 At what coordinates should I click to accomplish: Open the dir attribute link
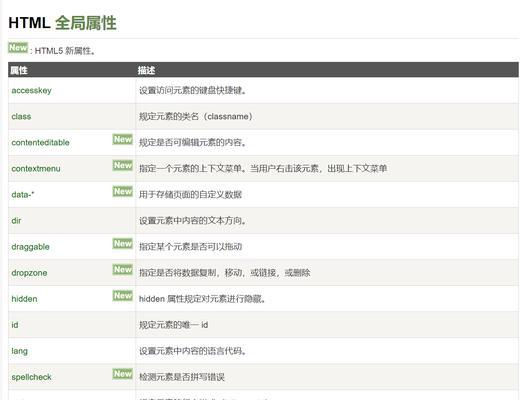tap(16, 221)
